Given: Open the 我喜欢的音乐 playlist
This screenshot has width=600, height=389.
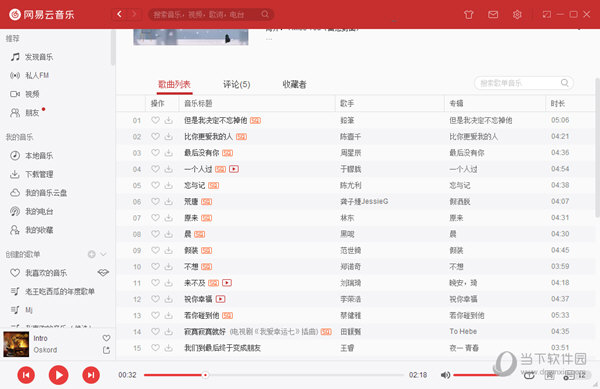Looking at the screenshot, I should point(46,273).
